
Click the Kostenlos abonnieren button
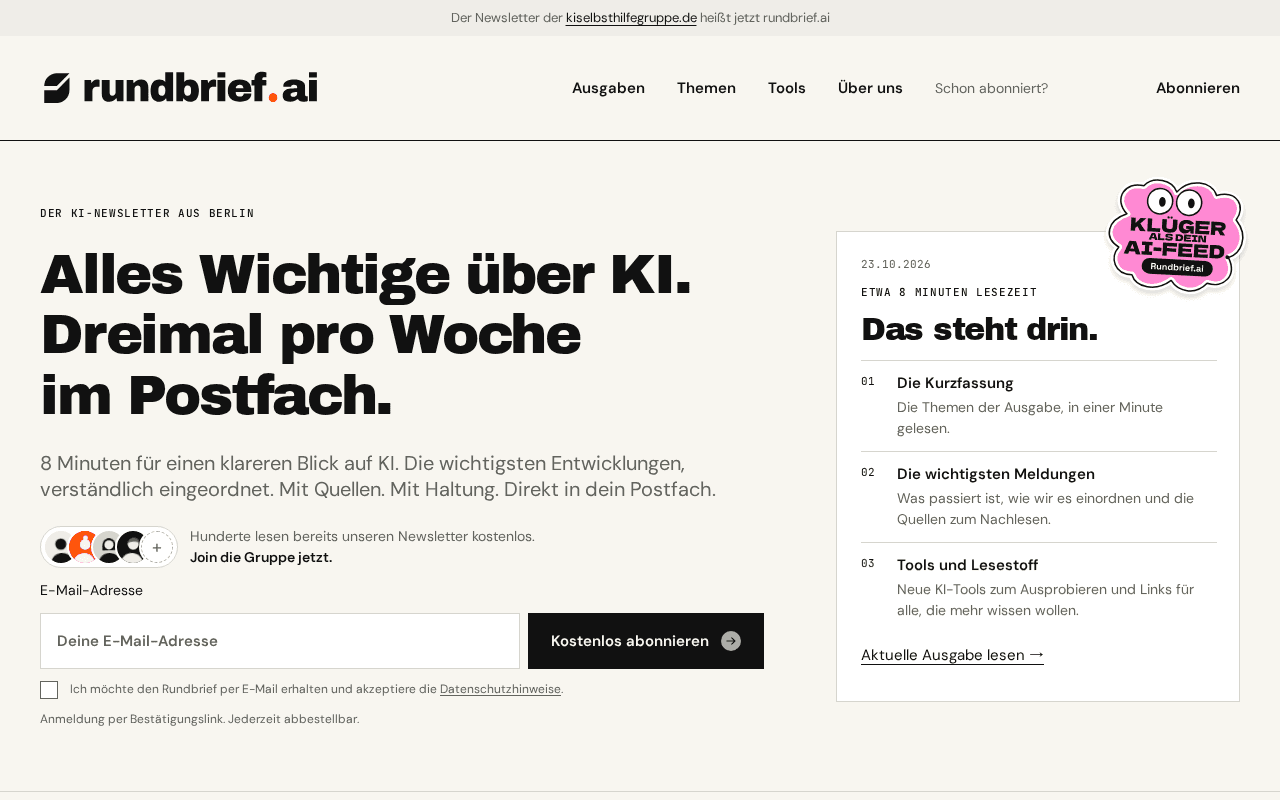click(x=646, y=641)
